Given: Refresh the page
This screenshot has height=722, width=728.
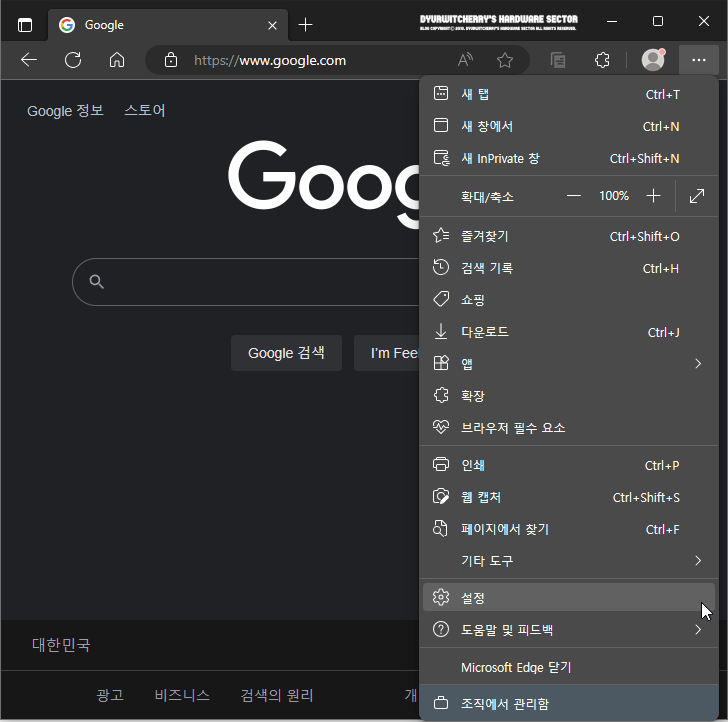Looking at the screenshot, I should tap(73, 60).
